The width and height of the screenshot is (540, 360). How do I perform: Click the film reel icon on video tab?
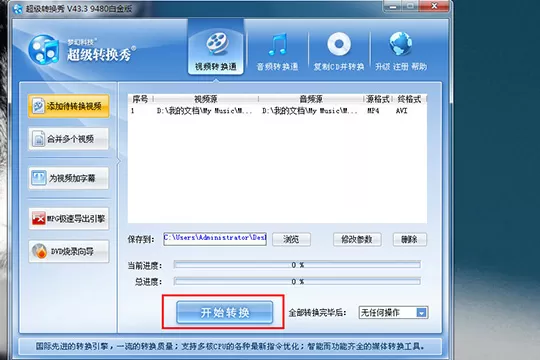coord(217,43)
